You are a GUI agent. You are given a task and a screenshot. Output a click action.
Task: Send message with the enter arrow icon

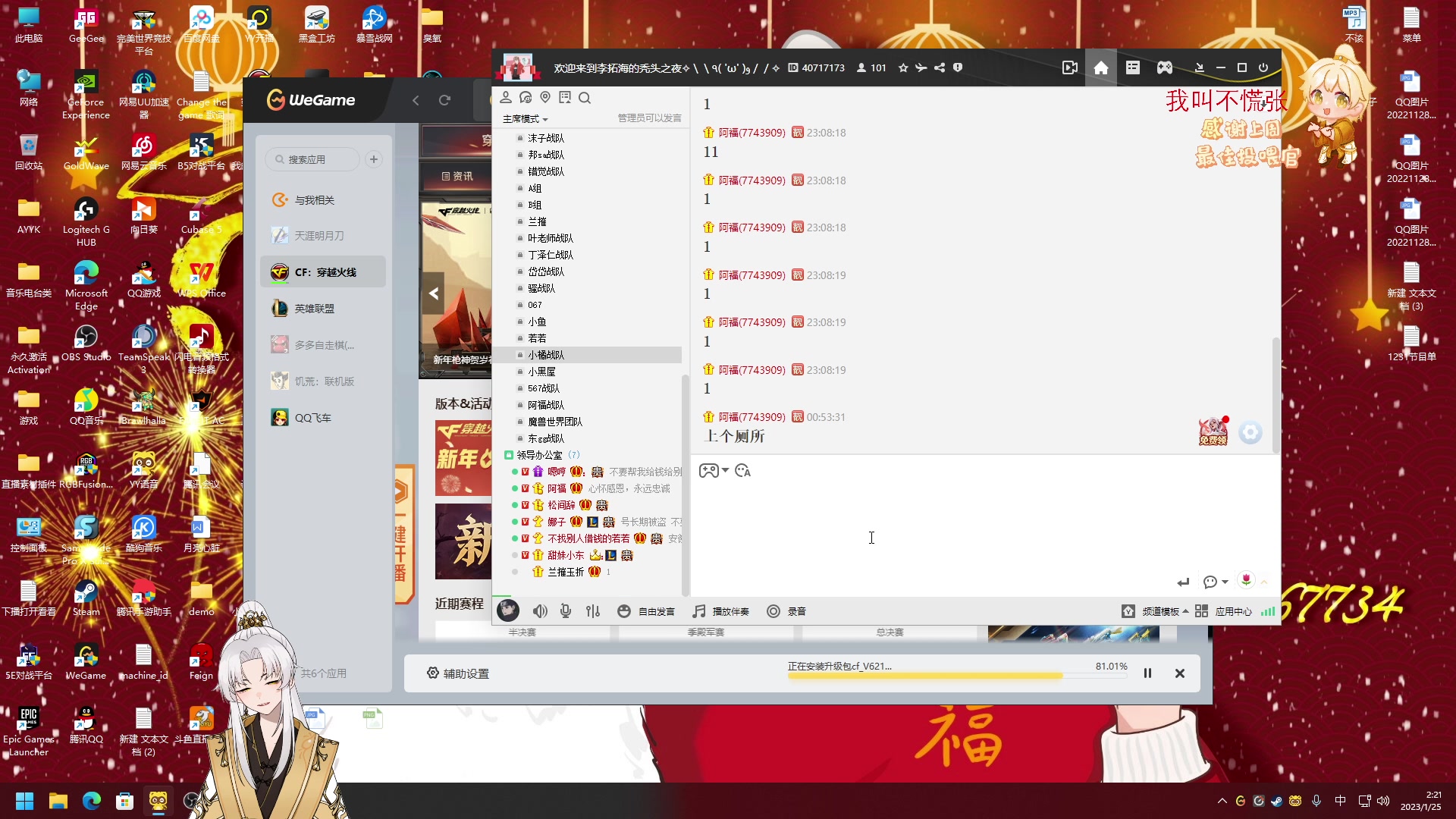(x=1183, y=582)
